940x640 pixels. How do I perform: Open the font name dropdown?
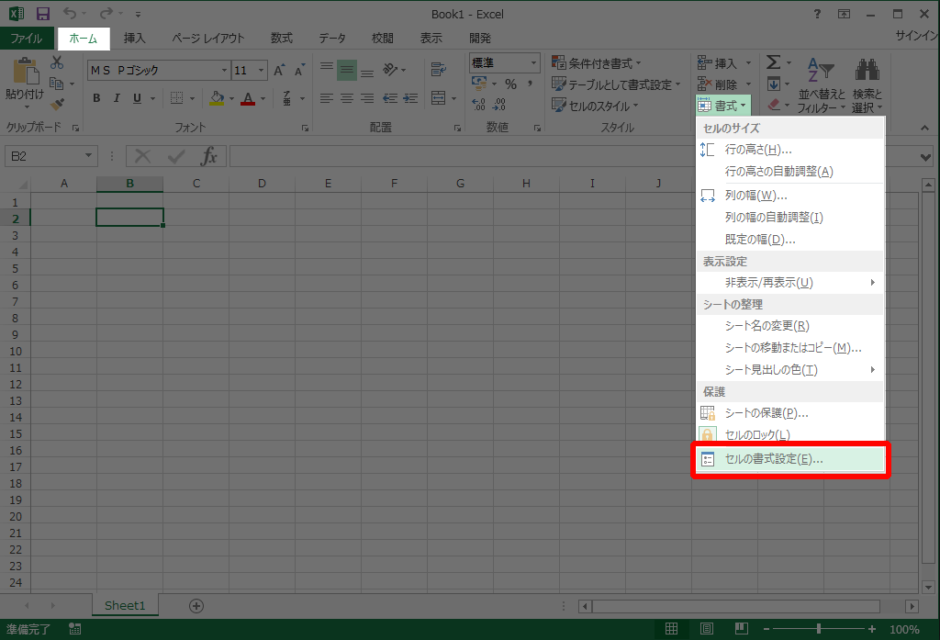(225, 69)
